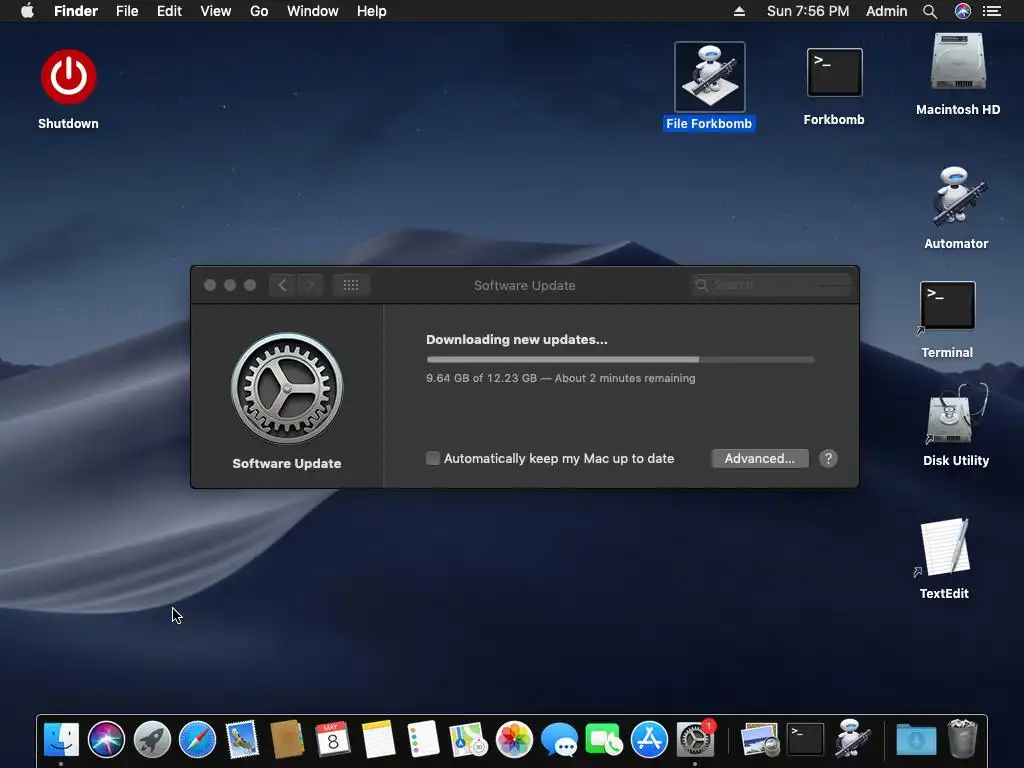
Task: Go back in System Preferences
Action: click(282, 285)
